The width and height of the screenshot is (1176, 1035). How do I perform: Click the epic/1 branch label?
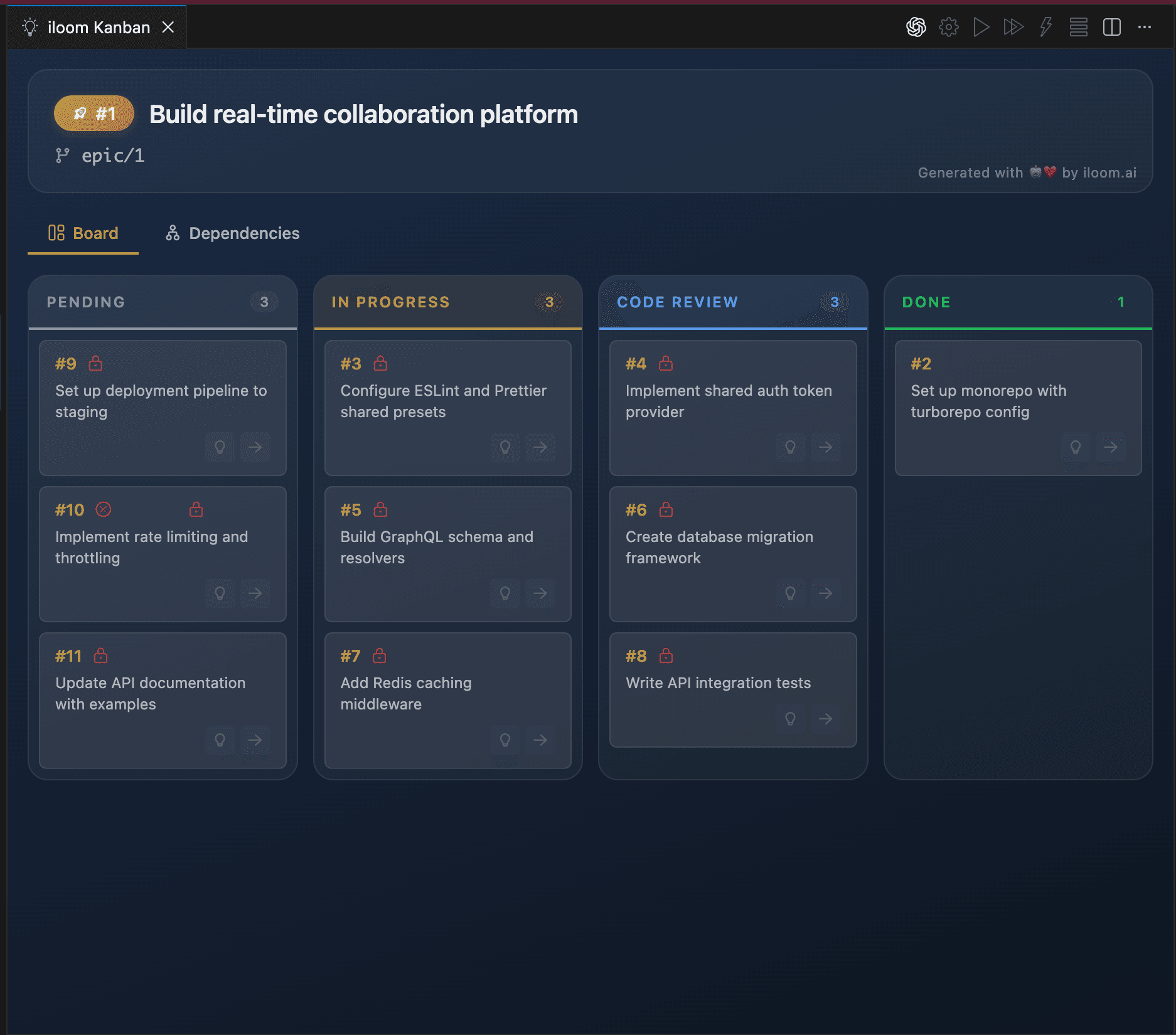[x=112, y=155]
